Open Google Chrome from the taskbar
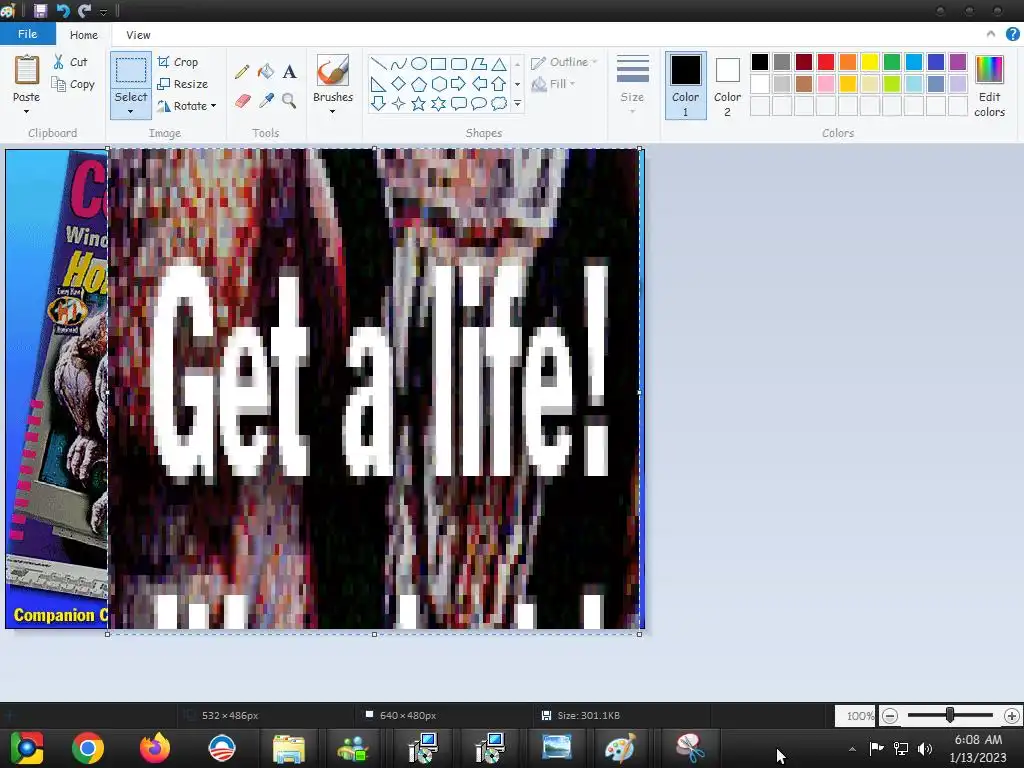 pyautogui.click(x=88, y=748)
